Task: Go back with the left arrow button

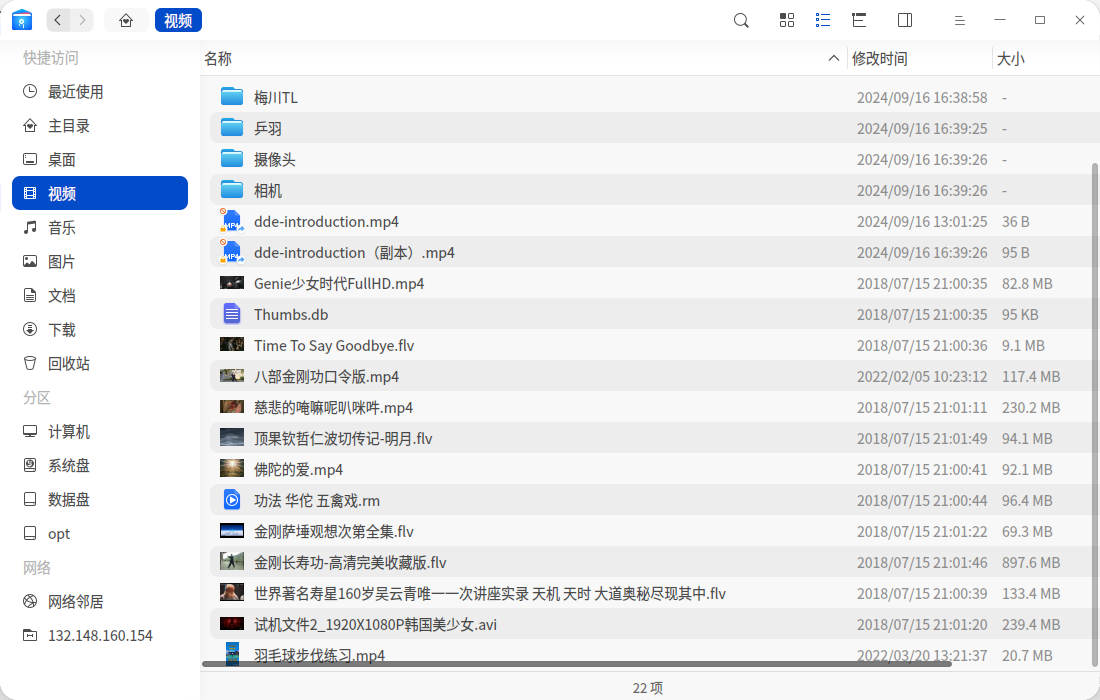Action: coord(58,20)
